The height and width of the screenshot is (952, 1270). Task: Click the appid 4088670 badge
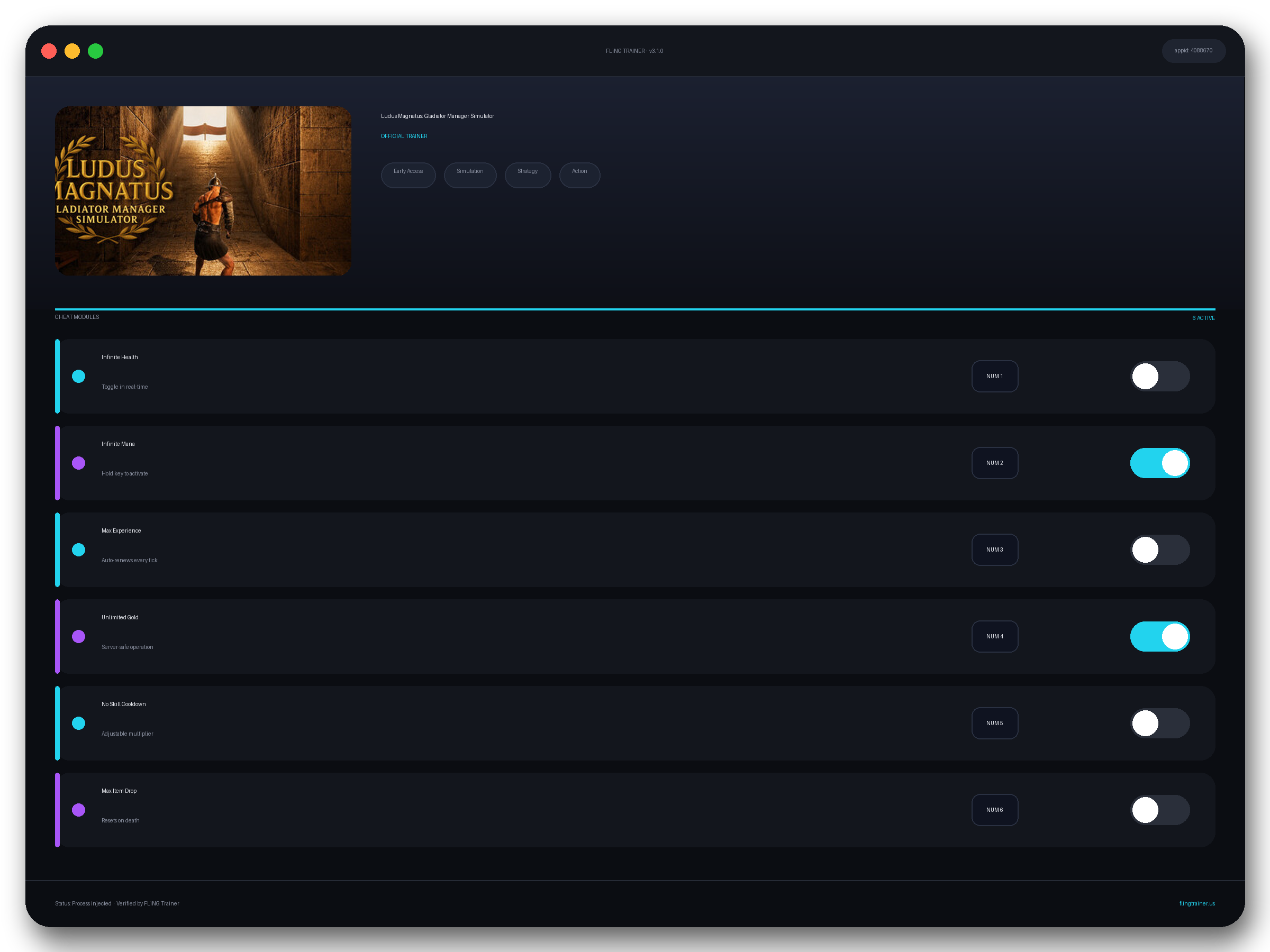click(1193, 50)
